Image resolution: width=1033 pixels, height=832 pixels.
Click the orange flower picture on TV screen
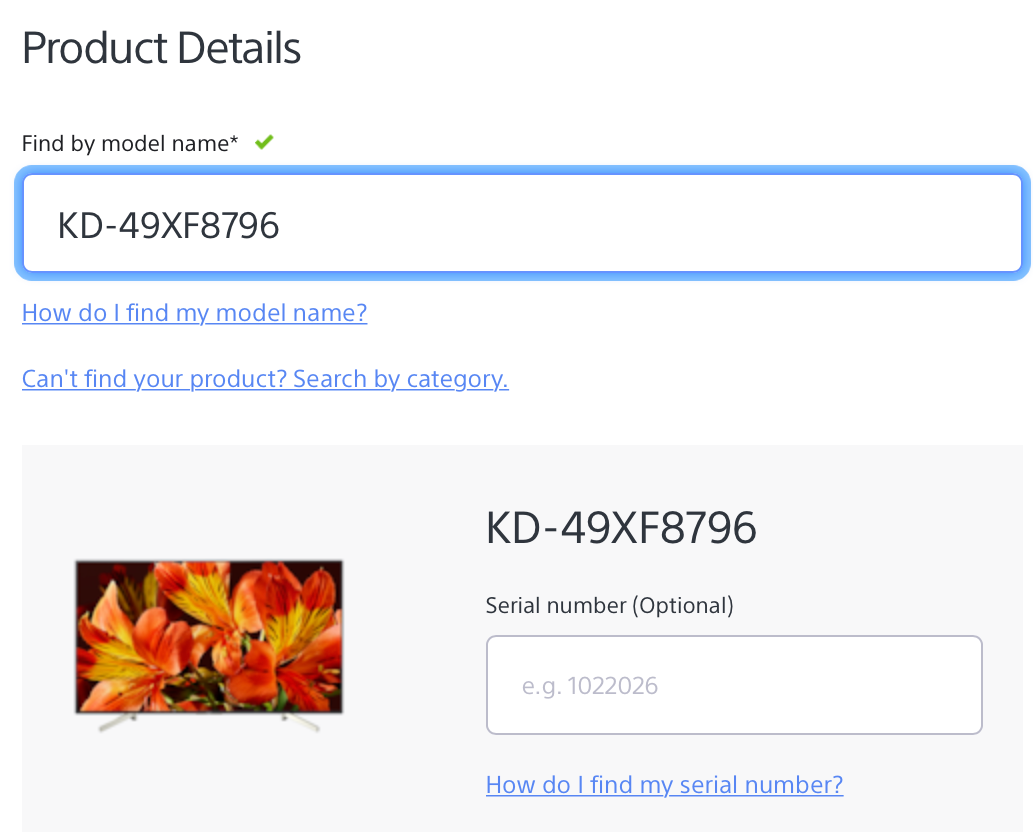coord(209,635)
